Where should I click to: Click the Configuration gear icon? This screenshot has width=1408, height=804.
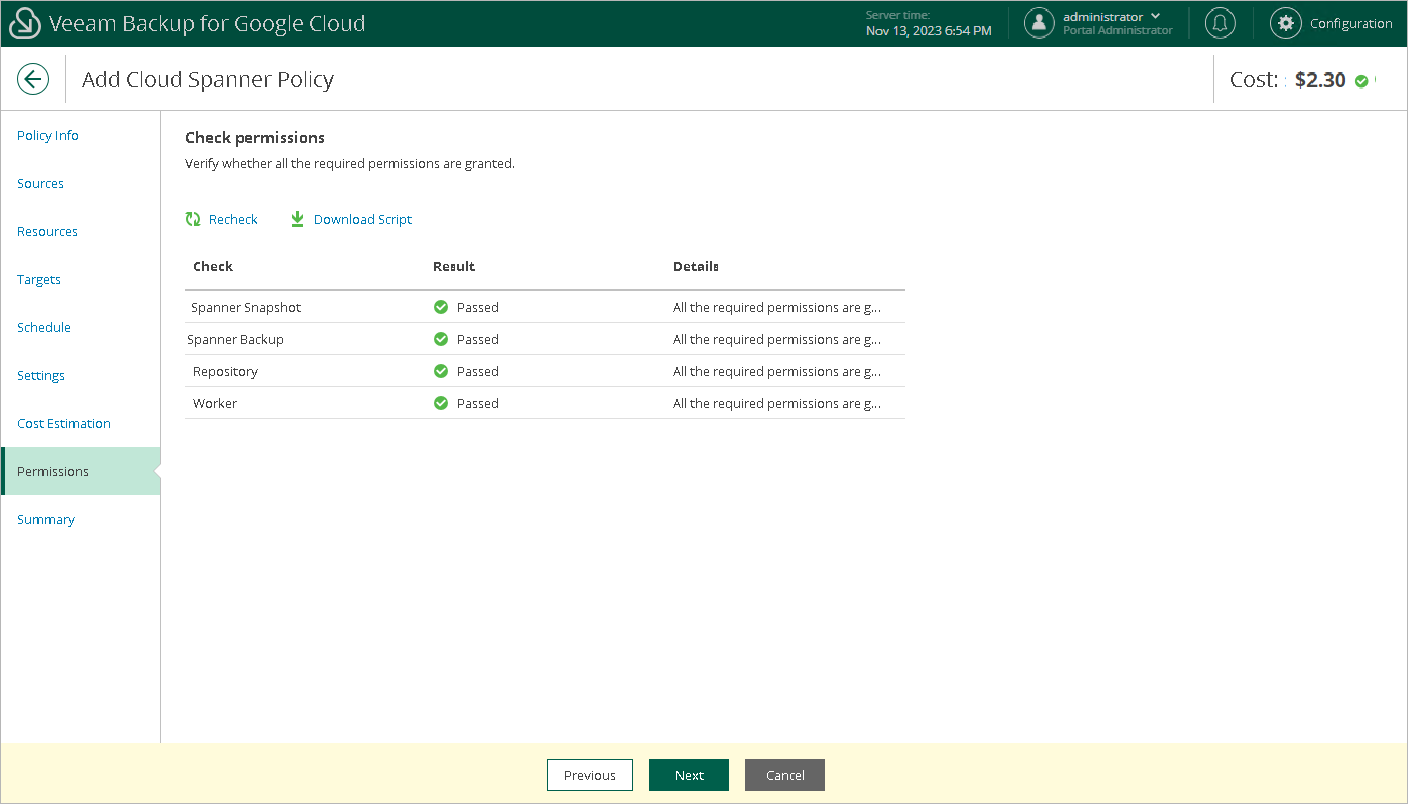[1286, 23]
